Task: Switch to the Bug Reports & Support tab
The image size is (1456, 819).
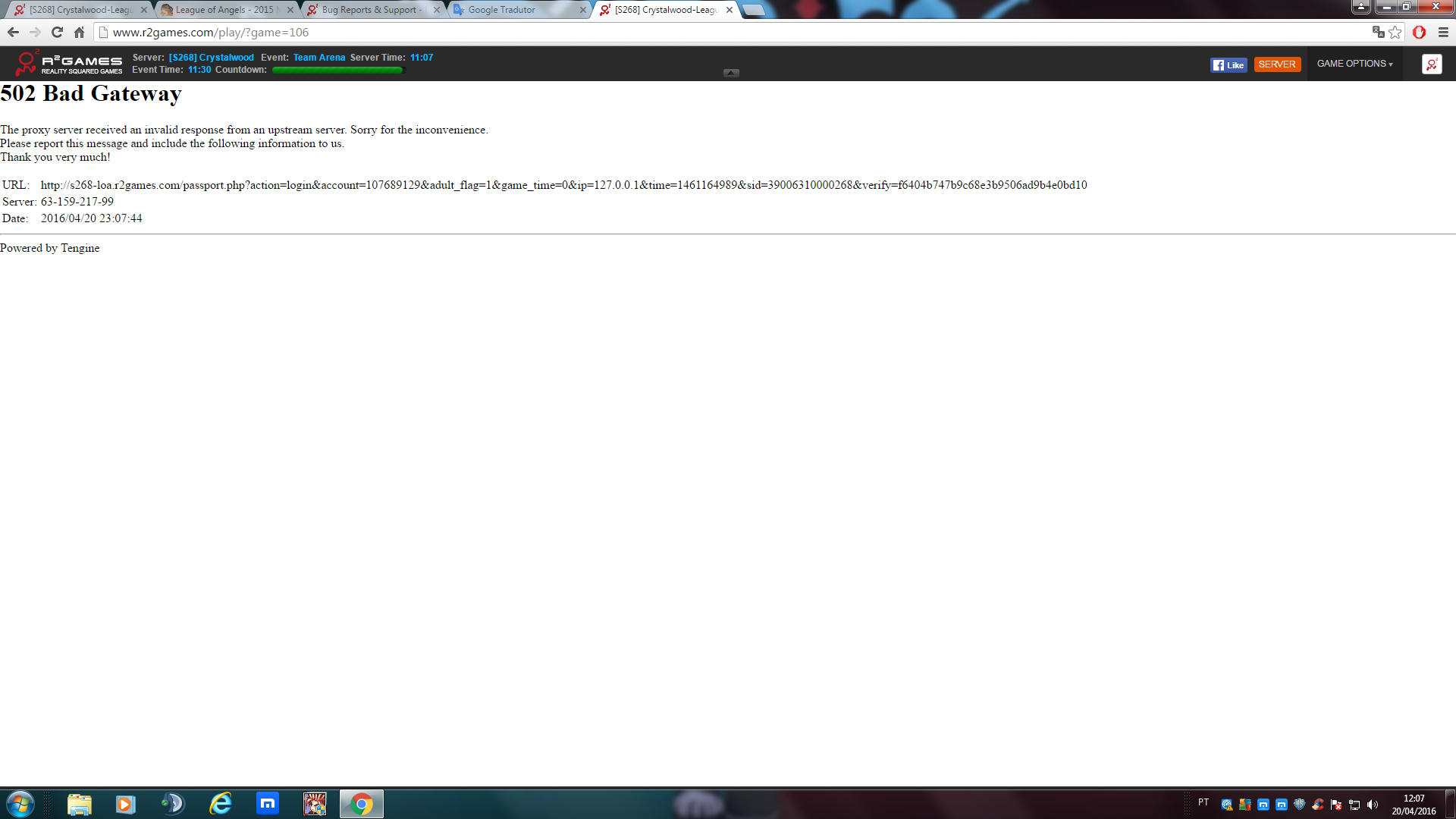Action: (368, 10)
